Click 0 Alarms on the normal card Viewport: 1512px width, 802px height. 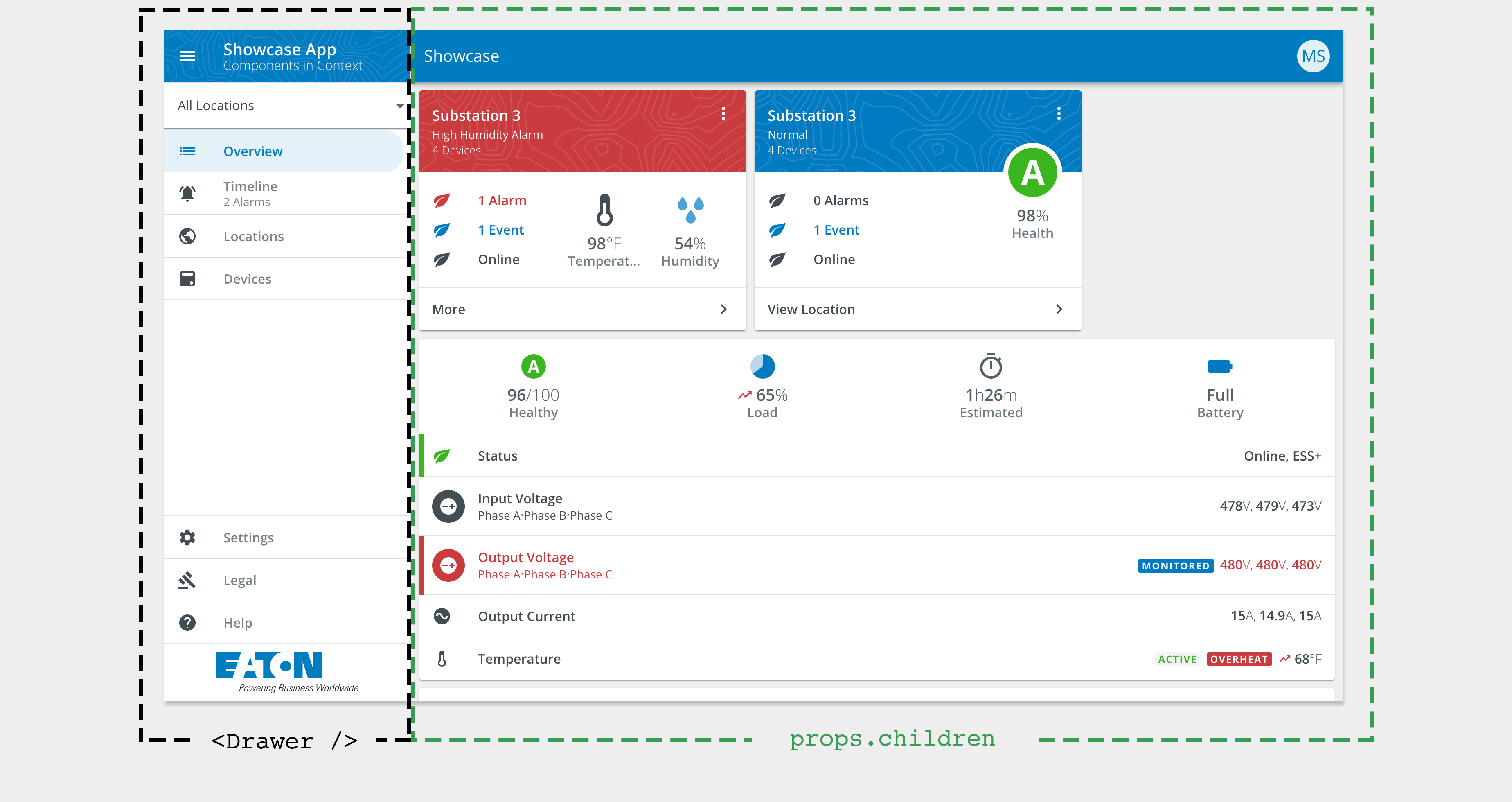841,201
